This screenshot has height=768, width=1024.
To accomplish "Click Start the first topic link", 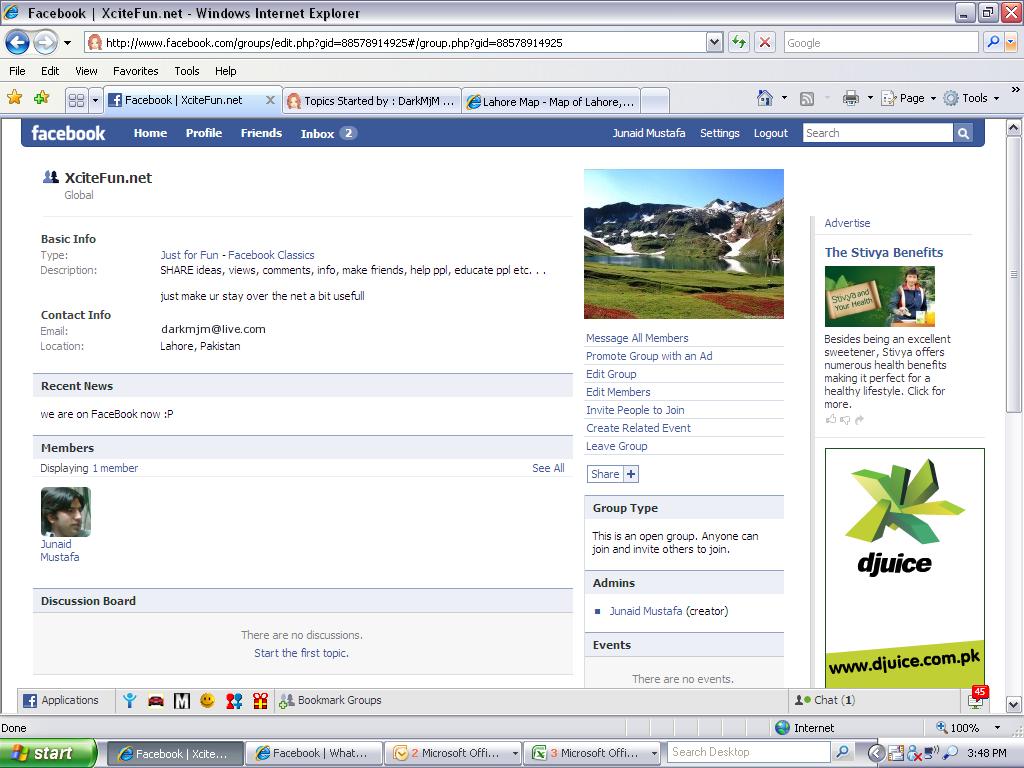I will pos(301,653).
